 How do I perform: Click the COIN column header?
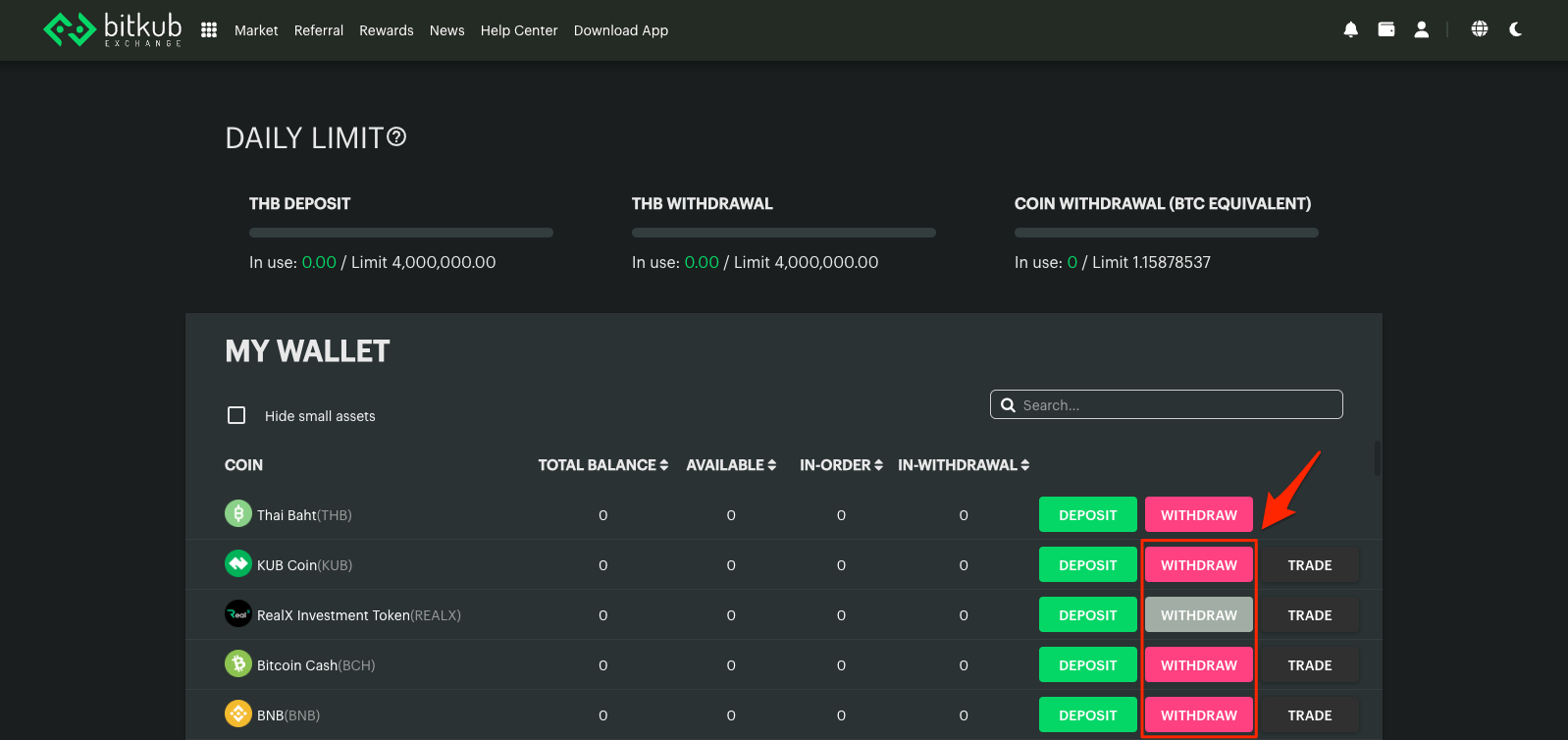coord(243,465)
